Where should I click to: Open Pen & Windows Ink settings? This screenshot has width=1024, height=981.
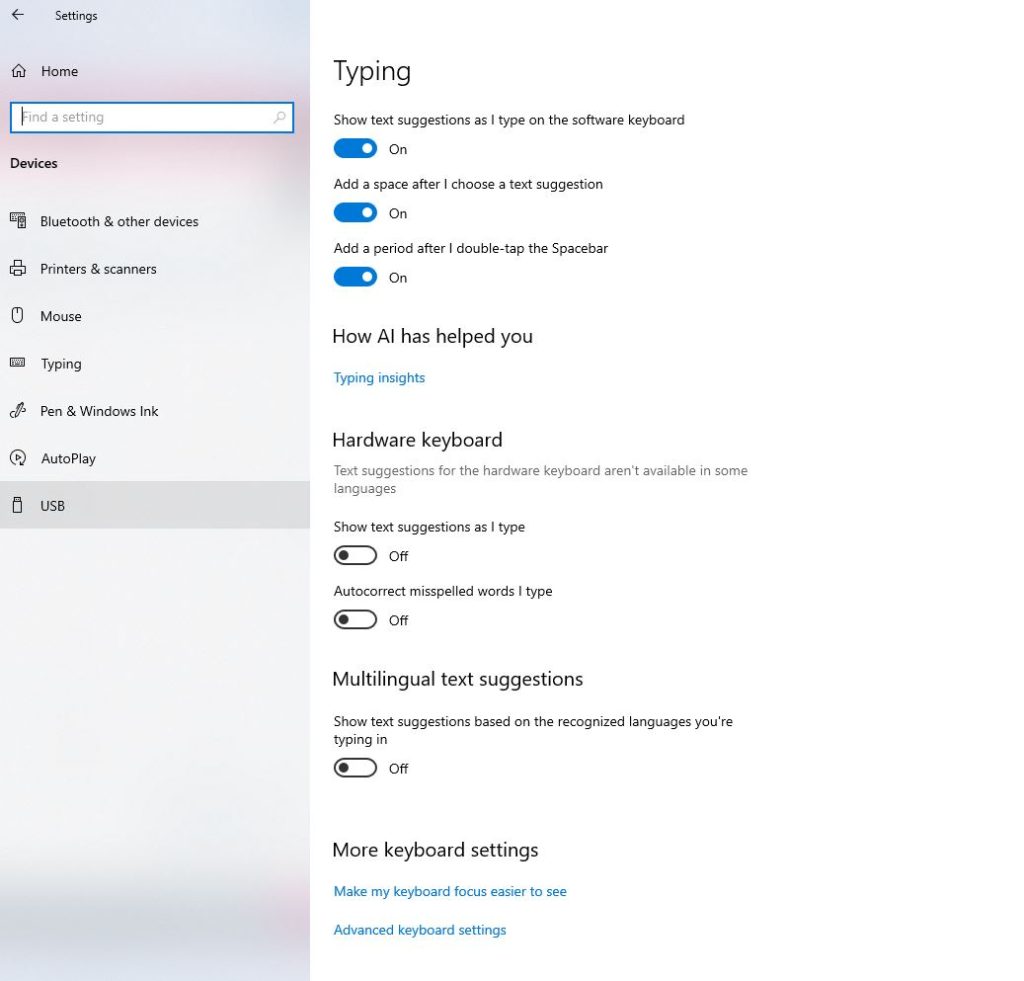coord(155,411)
